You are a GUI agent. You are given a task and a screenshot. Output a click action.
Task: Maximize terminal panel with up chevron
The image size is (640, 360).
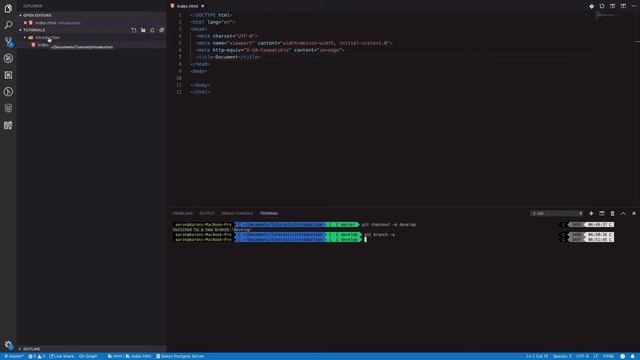tap(623, 213)
